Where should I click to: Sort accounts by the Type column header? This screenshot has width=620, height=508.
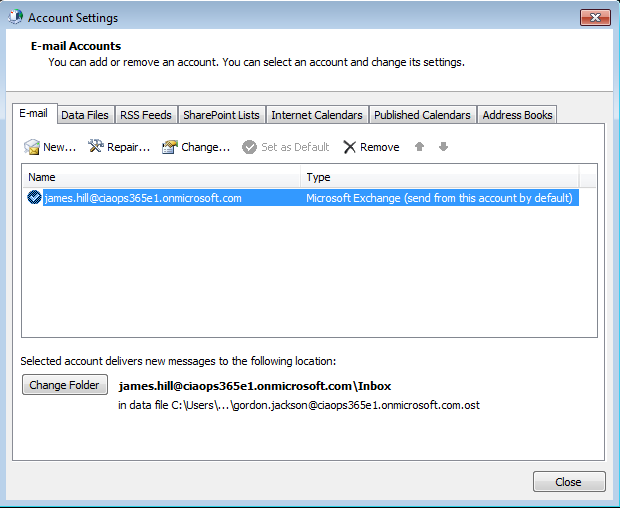point(440,177)
